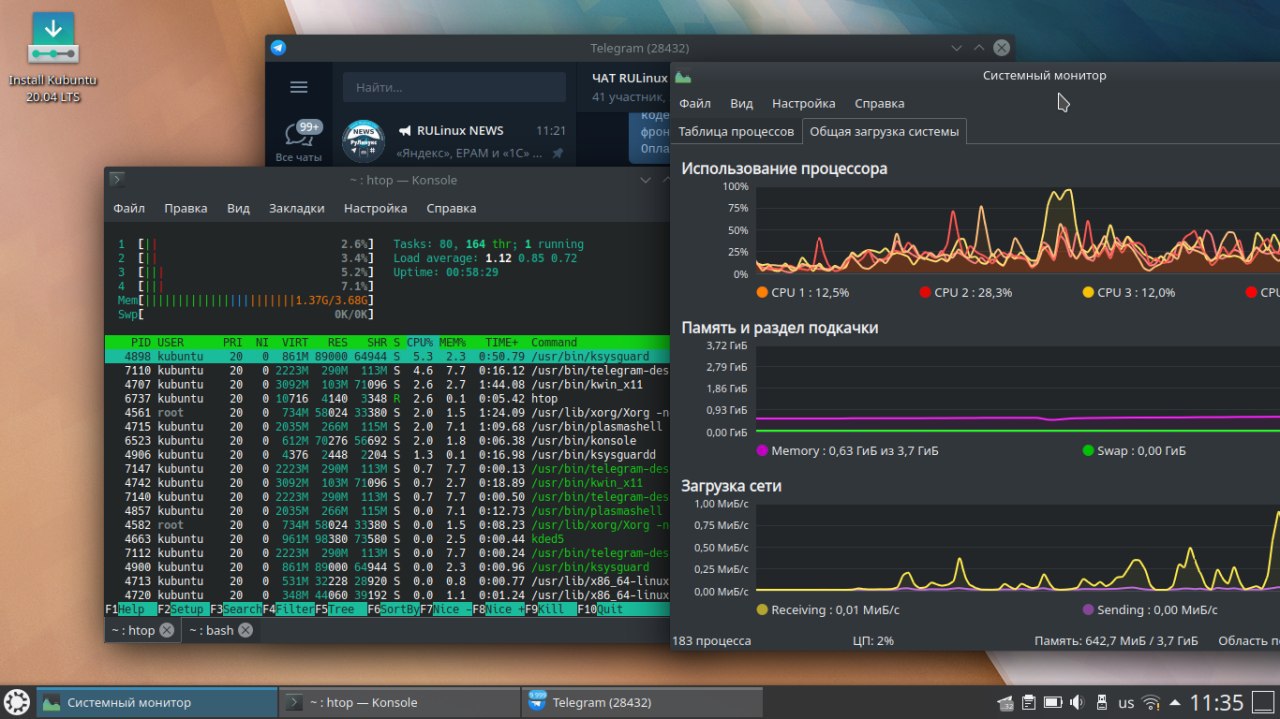Switch to Telegram (28432) in the taskbar
The width and height of the screenshot is (1280, 719).
coord(641,703)
